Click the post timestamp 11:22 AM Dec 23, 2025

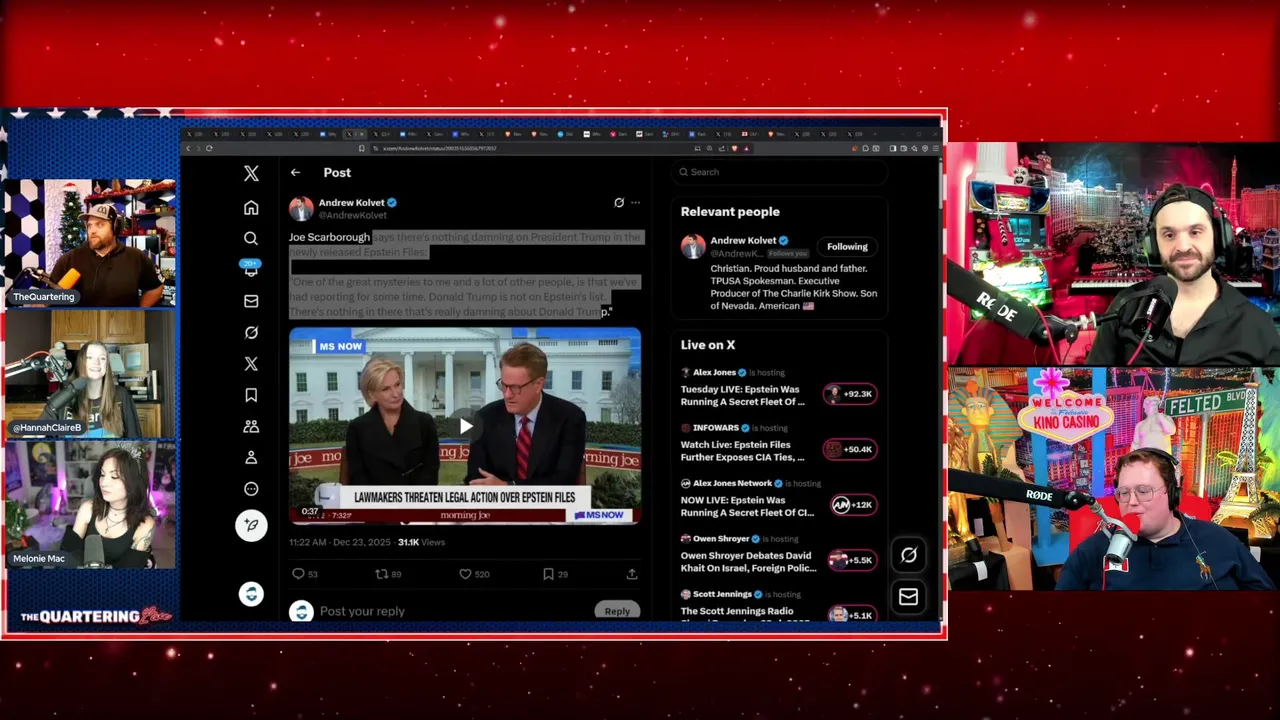coord(339,542)
